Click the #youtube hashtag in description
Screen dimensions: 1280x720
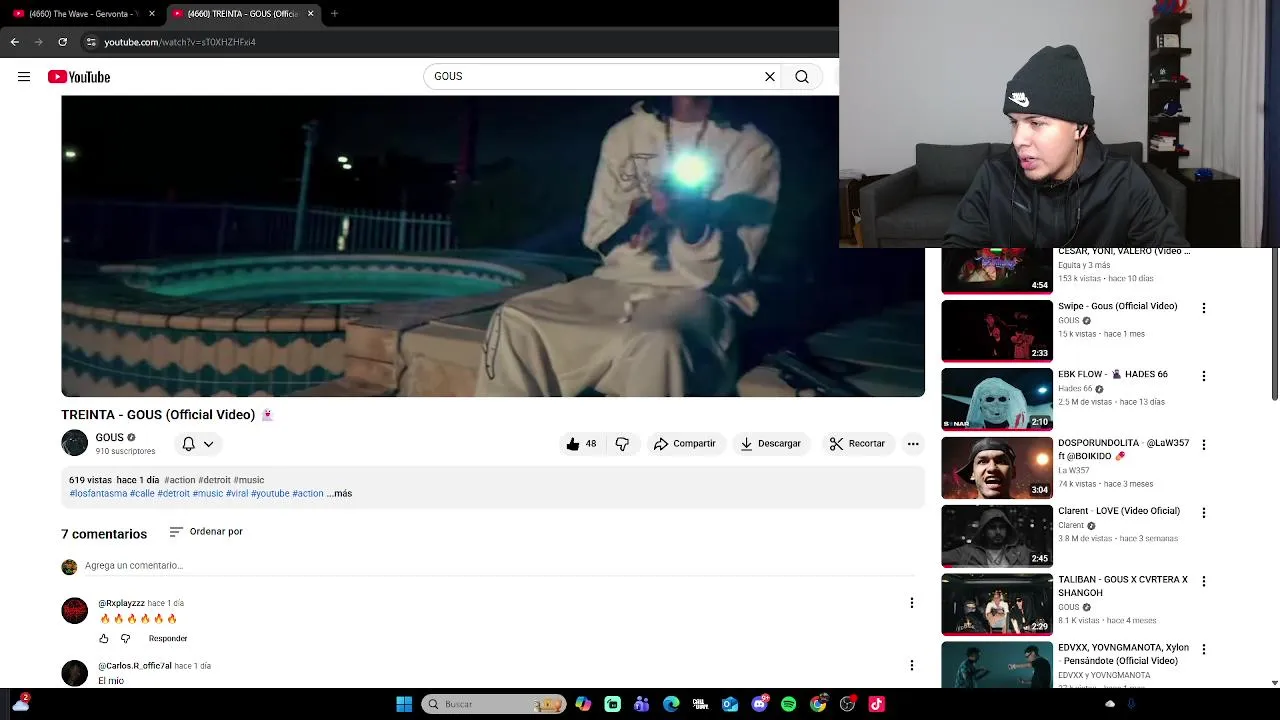click(x=270, y=493)
